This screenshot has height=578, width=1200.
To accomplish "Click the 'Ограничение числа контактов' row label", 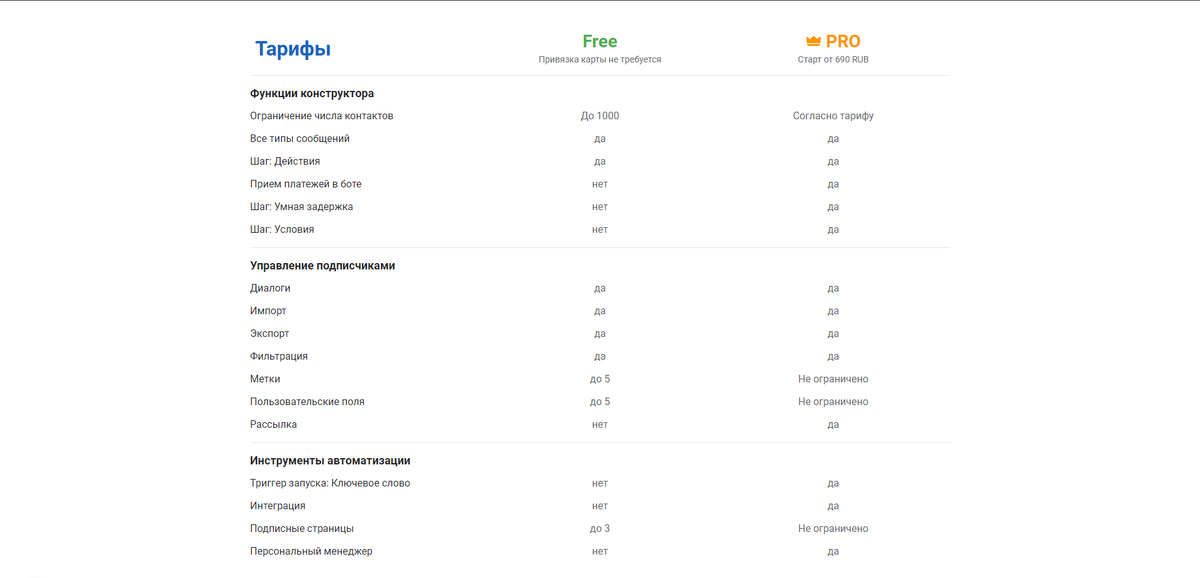I will [x=322, y=116].
